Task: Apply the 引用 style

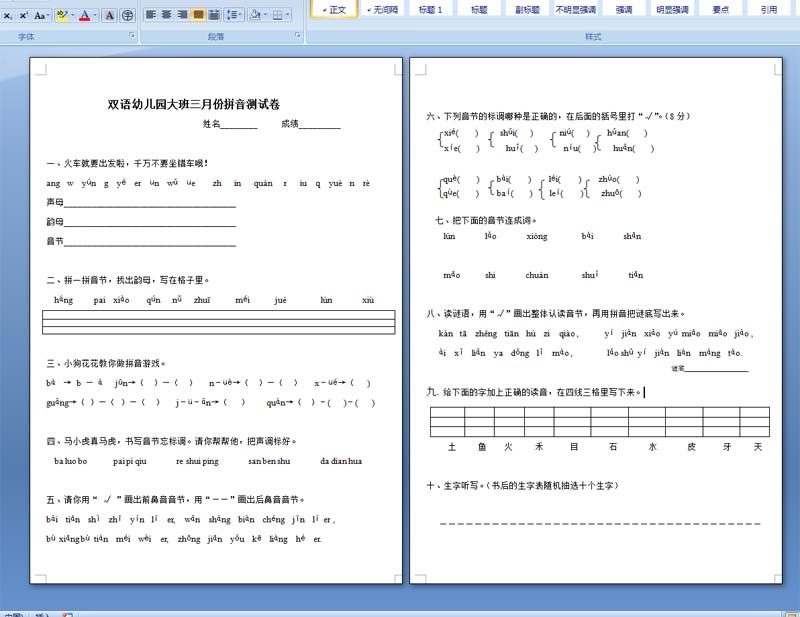Action: point(769,9)
